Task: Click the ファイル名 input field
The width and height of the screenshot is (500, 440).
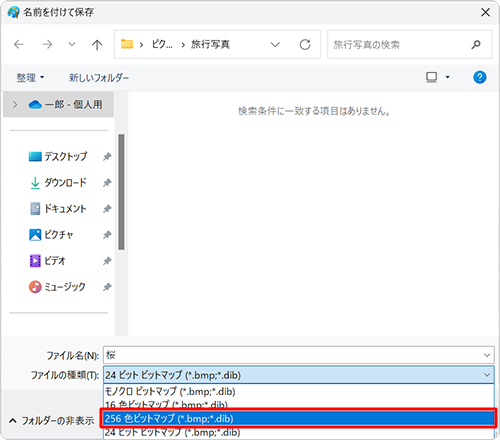Action: click(x=294, y=355)
